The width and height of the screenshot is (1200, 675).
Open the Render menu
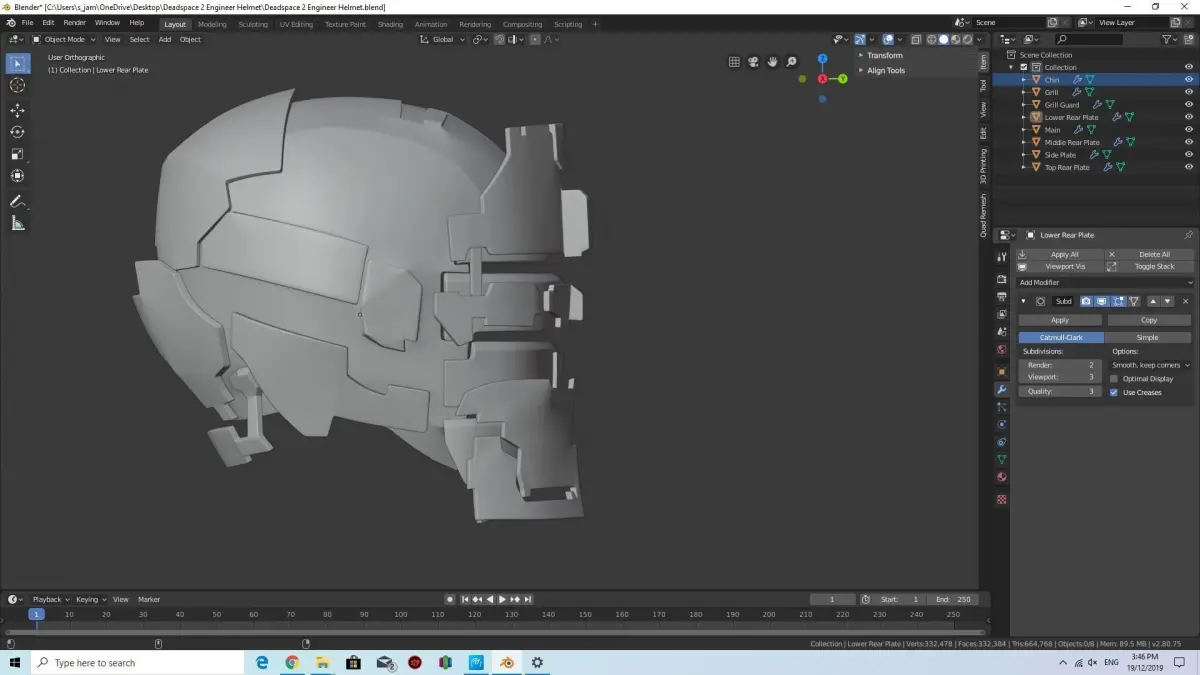pyautogui.click(x=74, y=22)
